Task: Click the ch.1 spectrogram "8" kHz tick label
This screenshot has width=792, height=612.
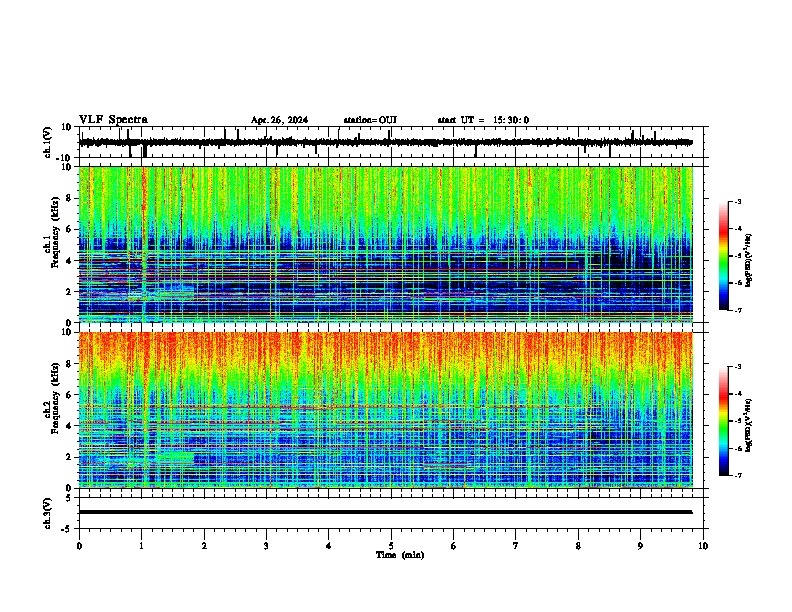Action: point(69,198)
